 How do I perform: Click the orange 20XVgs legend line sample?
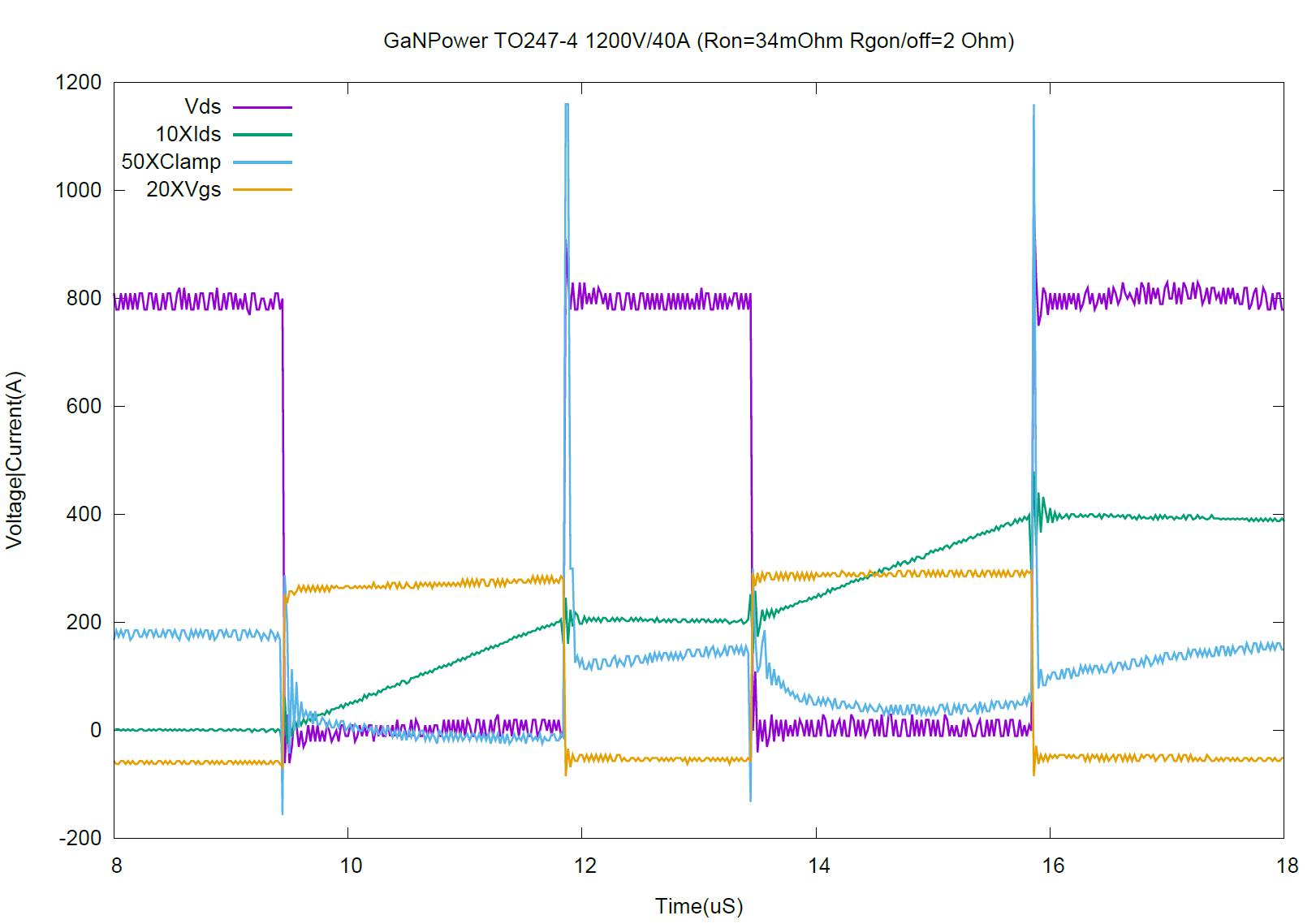pyautogui.click(x=262, y=190)
